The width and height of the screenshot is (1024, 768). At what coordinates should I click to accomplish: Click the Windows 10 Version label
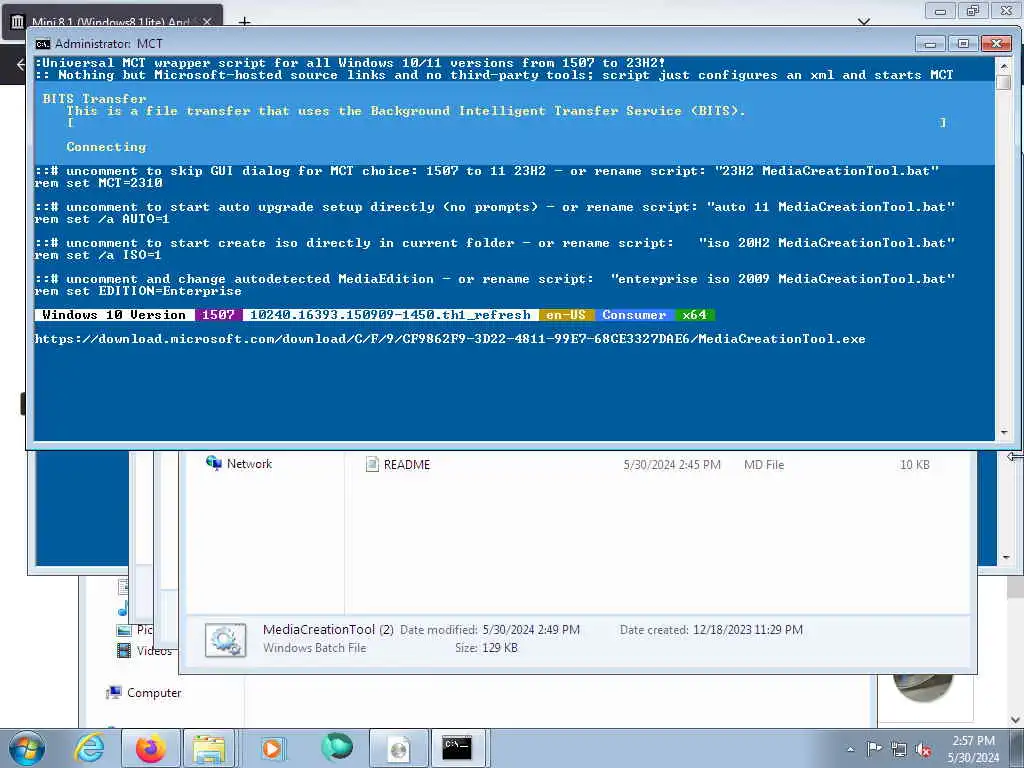point(114,315)
